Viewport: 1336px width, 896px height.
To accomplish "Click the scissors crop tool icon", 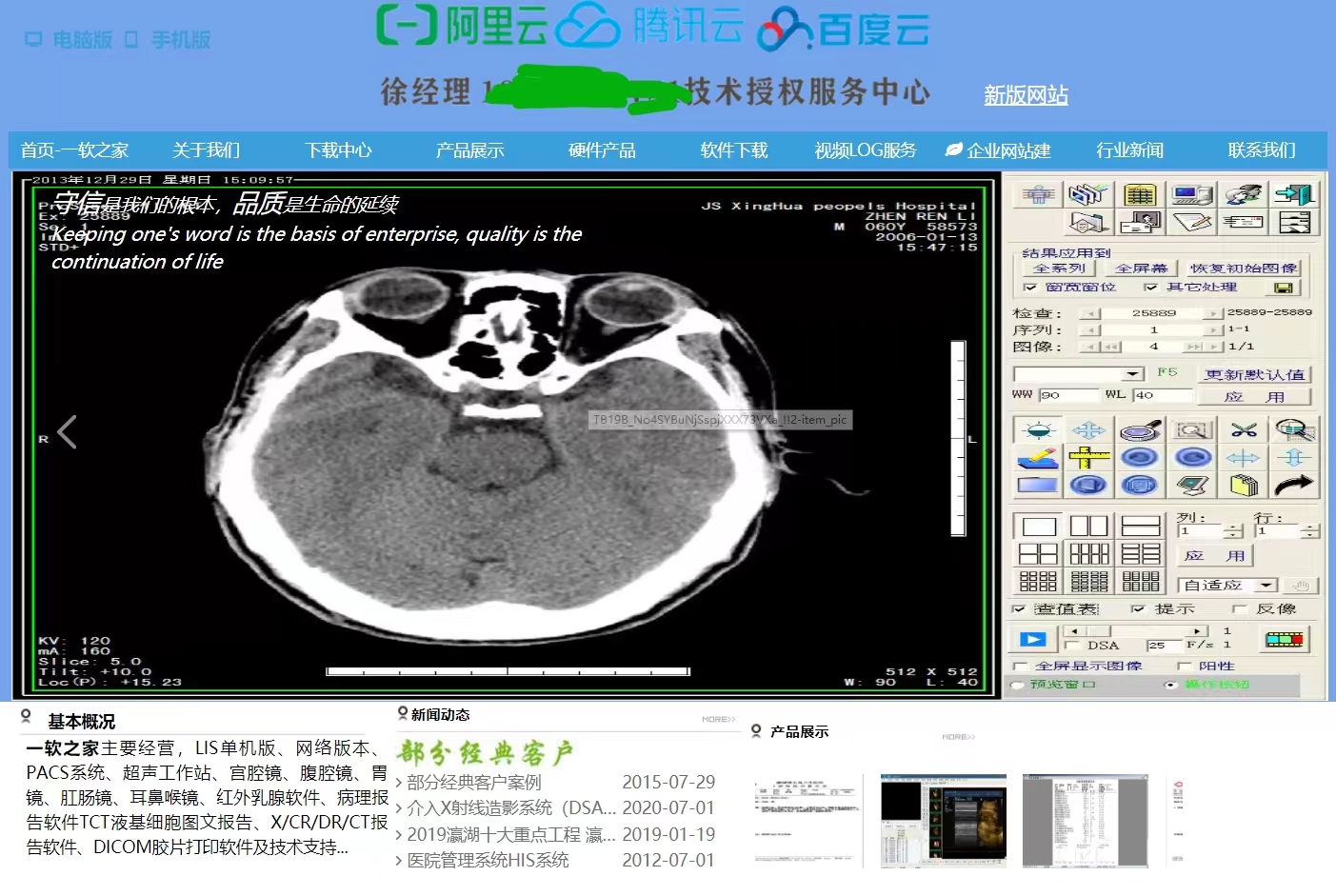I will tap(1243, 430).
